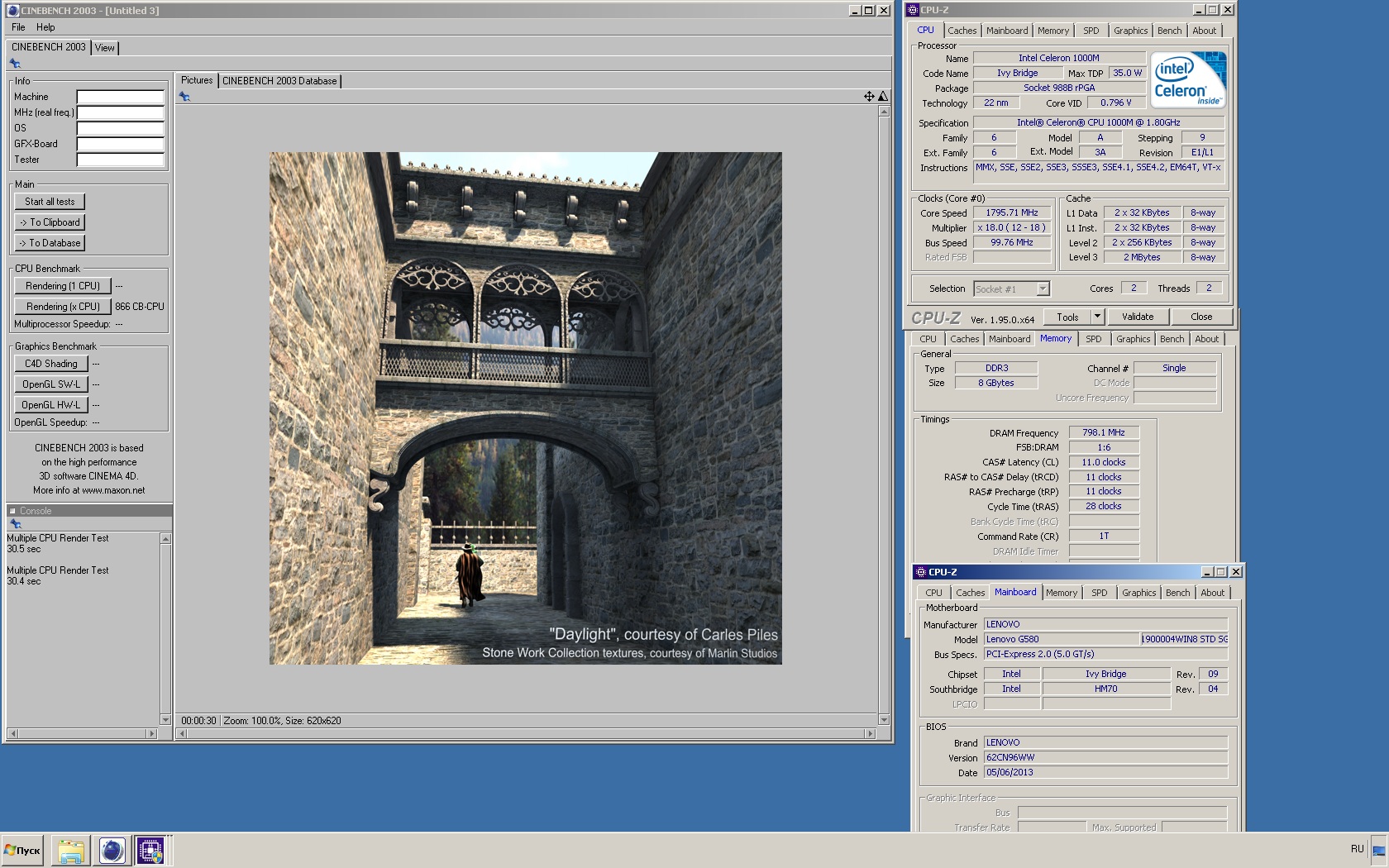The image size is (1389, 868).
Task: Click the MHz (real freq.) input field
Action: pyautogui.click(x=120, y=112)
